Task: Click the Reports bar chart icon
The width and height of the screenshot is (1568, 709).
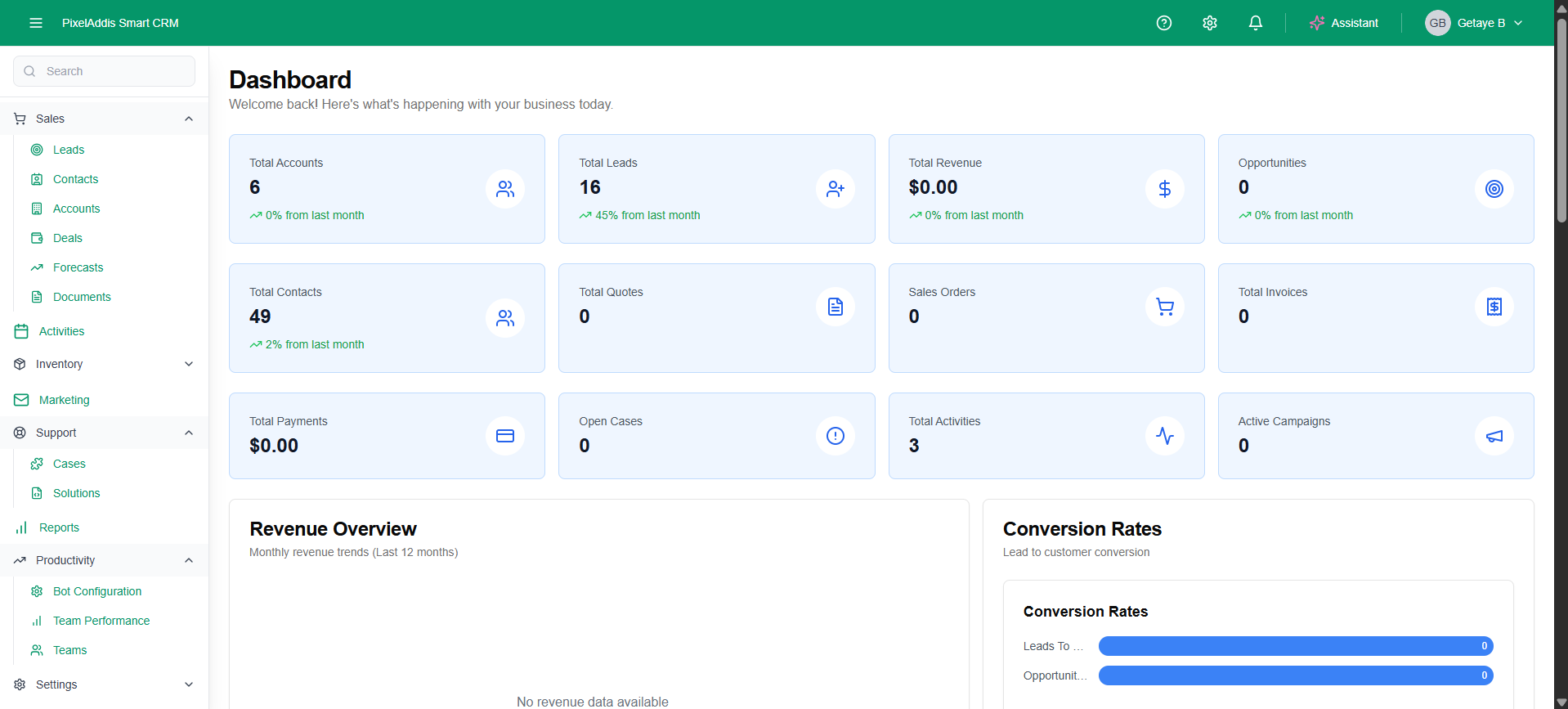Action: (21, 527)
